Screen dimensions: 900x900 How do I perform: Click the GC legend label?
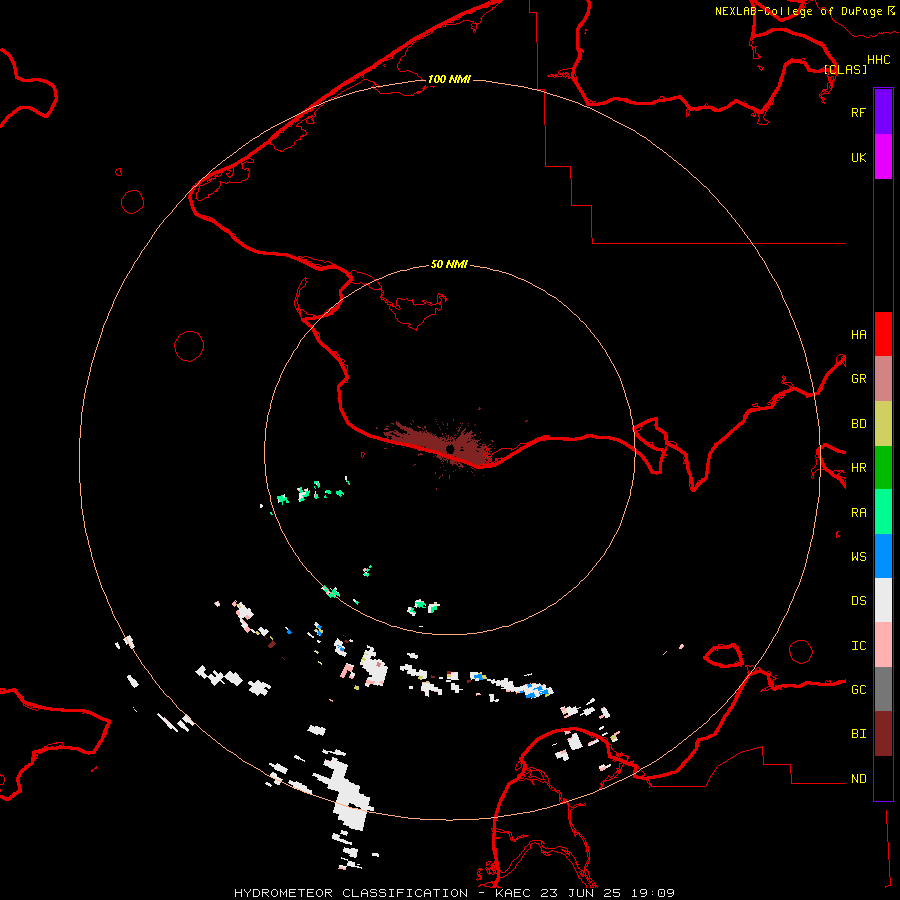tap(858, 690)
